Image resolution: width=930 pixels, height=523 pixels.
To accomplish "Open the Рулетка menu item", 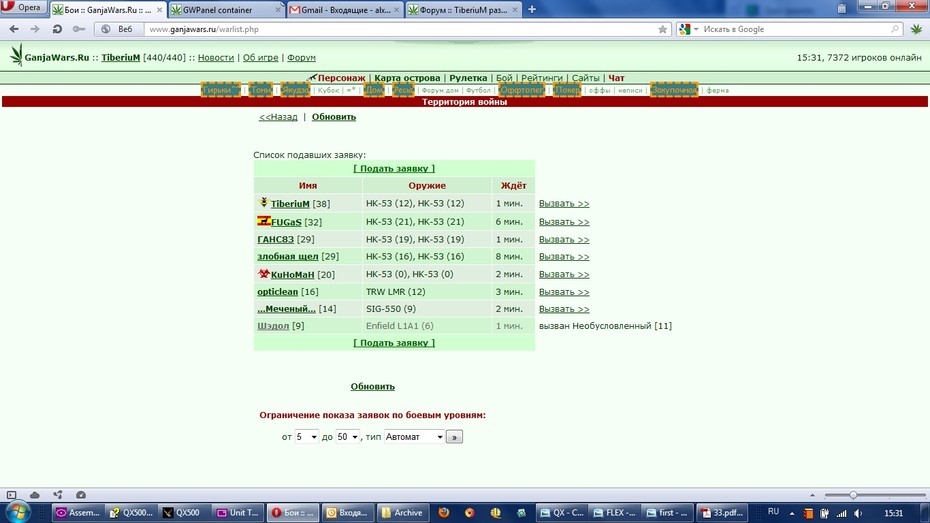I will (468, 78).
